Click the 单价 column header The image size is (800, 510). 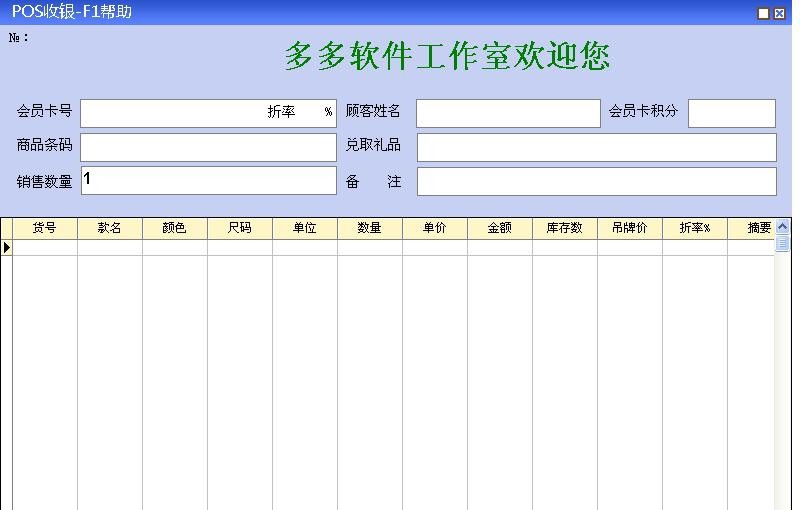pos(435,228)
